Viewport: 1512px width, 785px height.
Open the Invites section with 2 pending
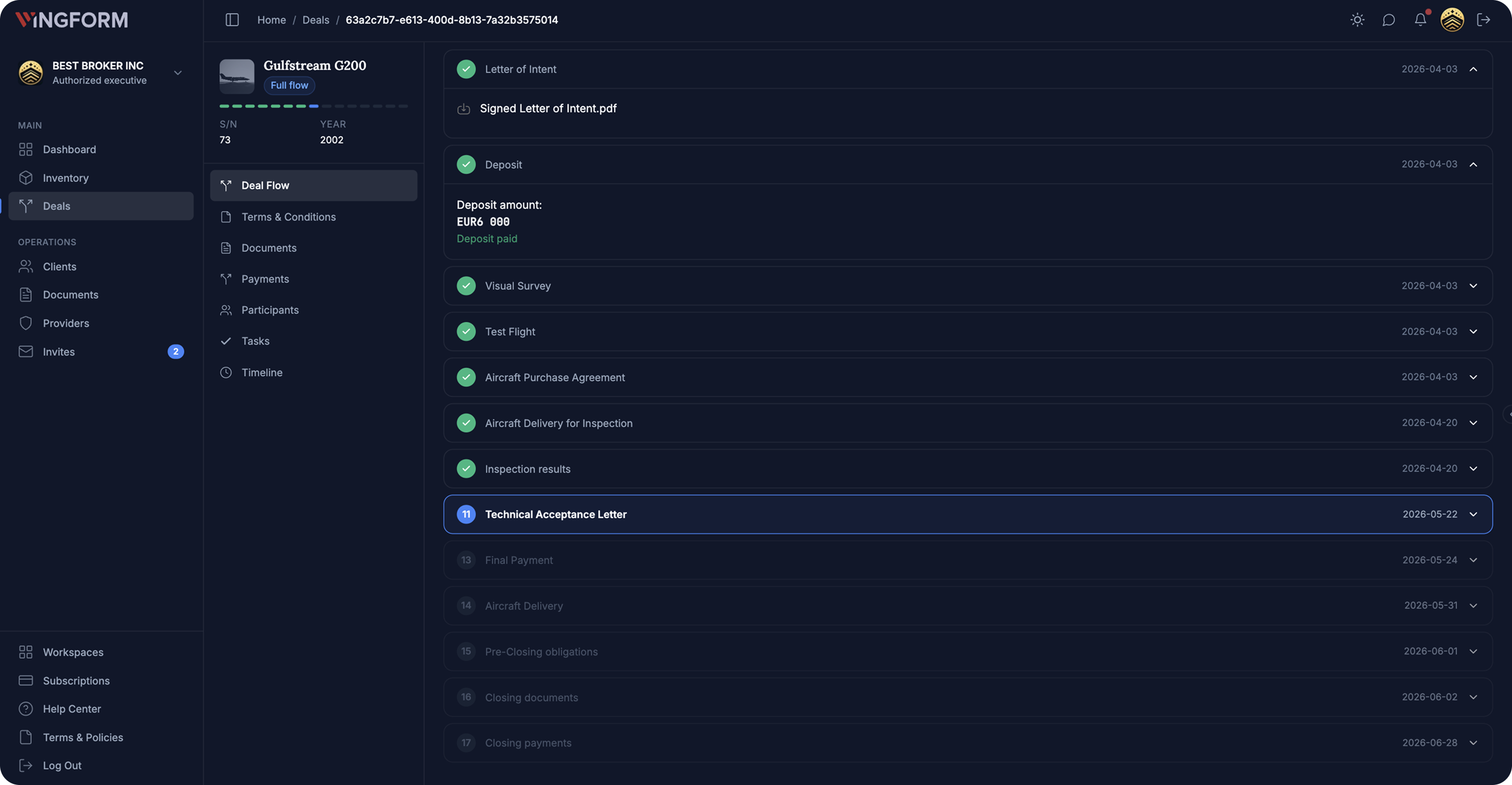pyautogui.click(x=59, y=352)
